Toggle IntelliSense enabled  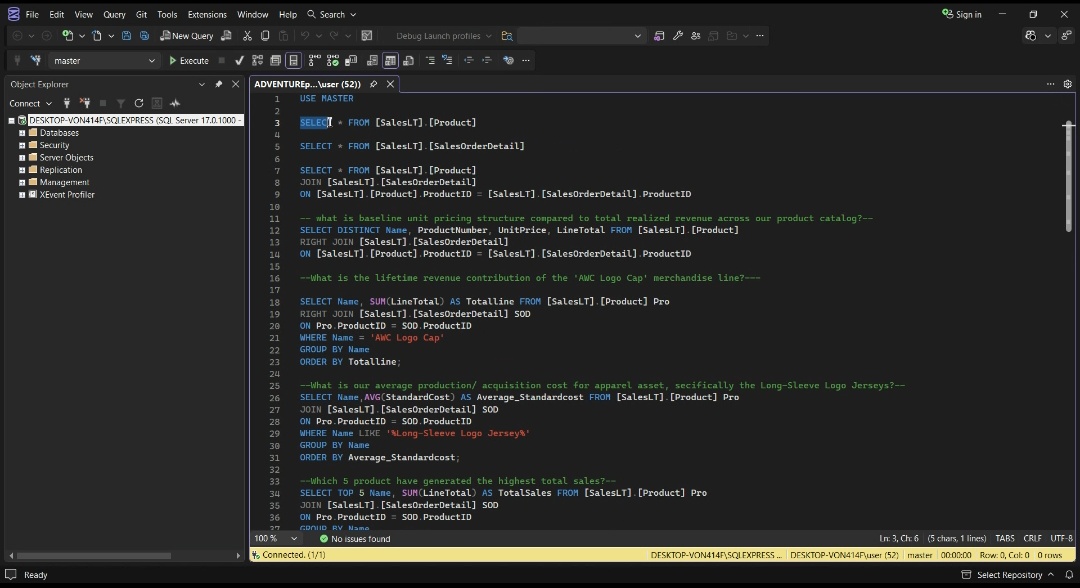(x=293, y=61)
